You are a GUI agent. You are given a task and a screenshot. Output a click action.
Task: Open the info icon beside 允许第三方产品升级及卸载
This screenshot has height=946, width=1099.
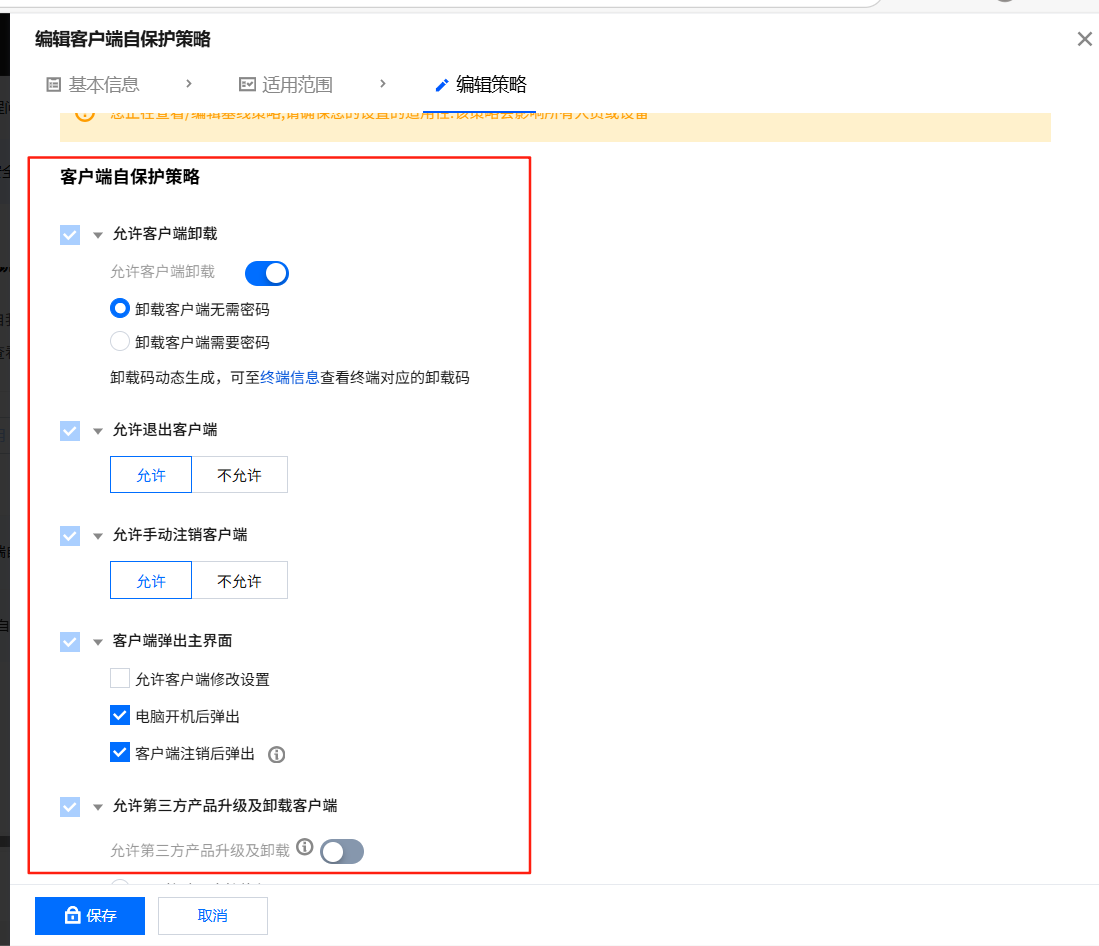coord(304,847)
